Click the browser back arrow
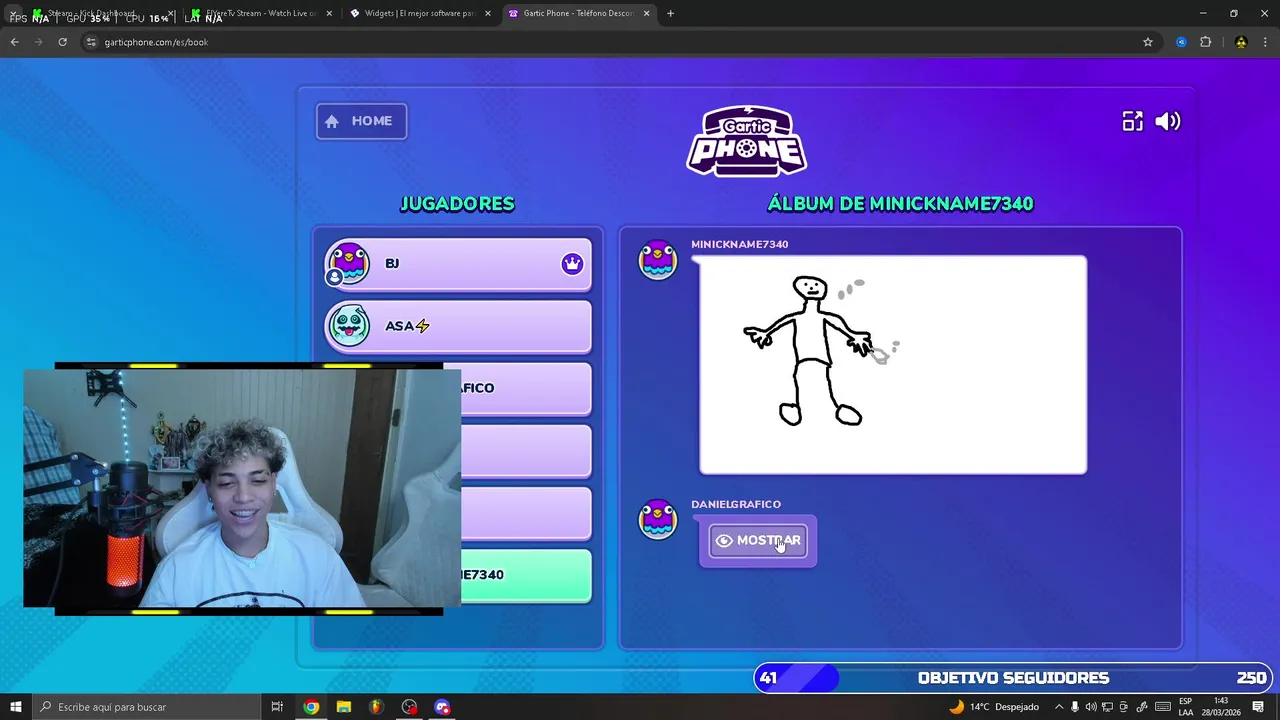Image resolution: width=1280 pixels, height=720 pixels. (14, 42)
